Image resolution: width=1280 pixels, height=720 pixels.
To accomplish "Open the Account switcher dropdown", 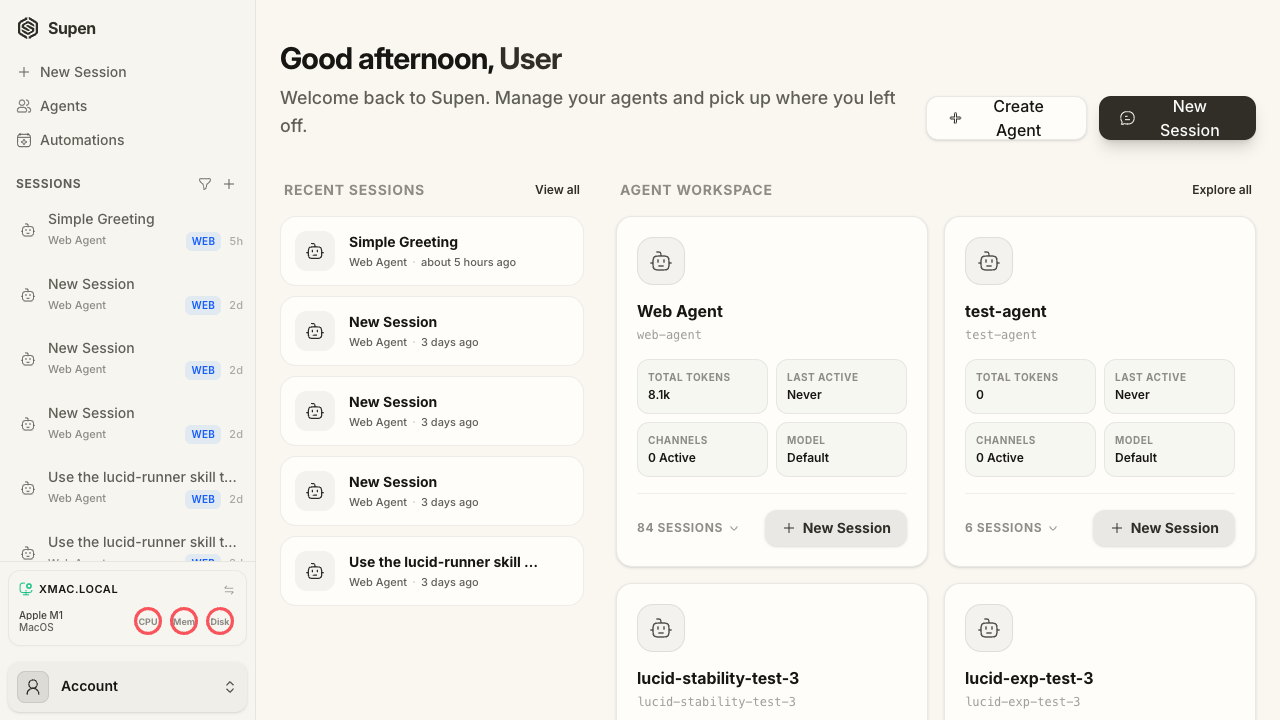I will click(127, 687).
